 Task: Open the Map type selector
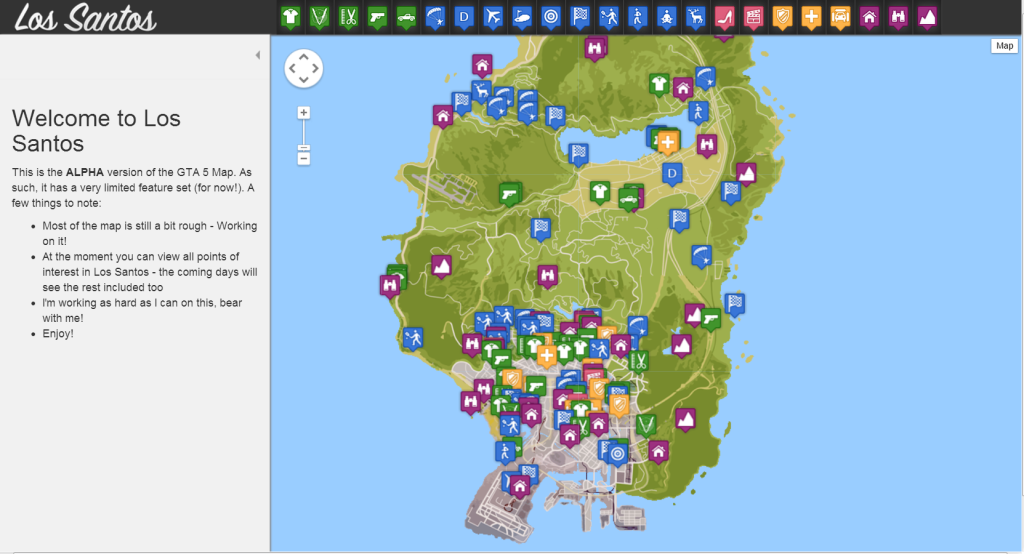click(1003, 46)
